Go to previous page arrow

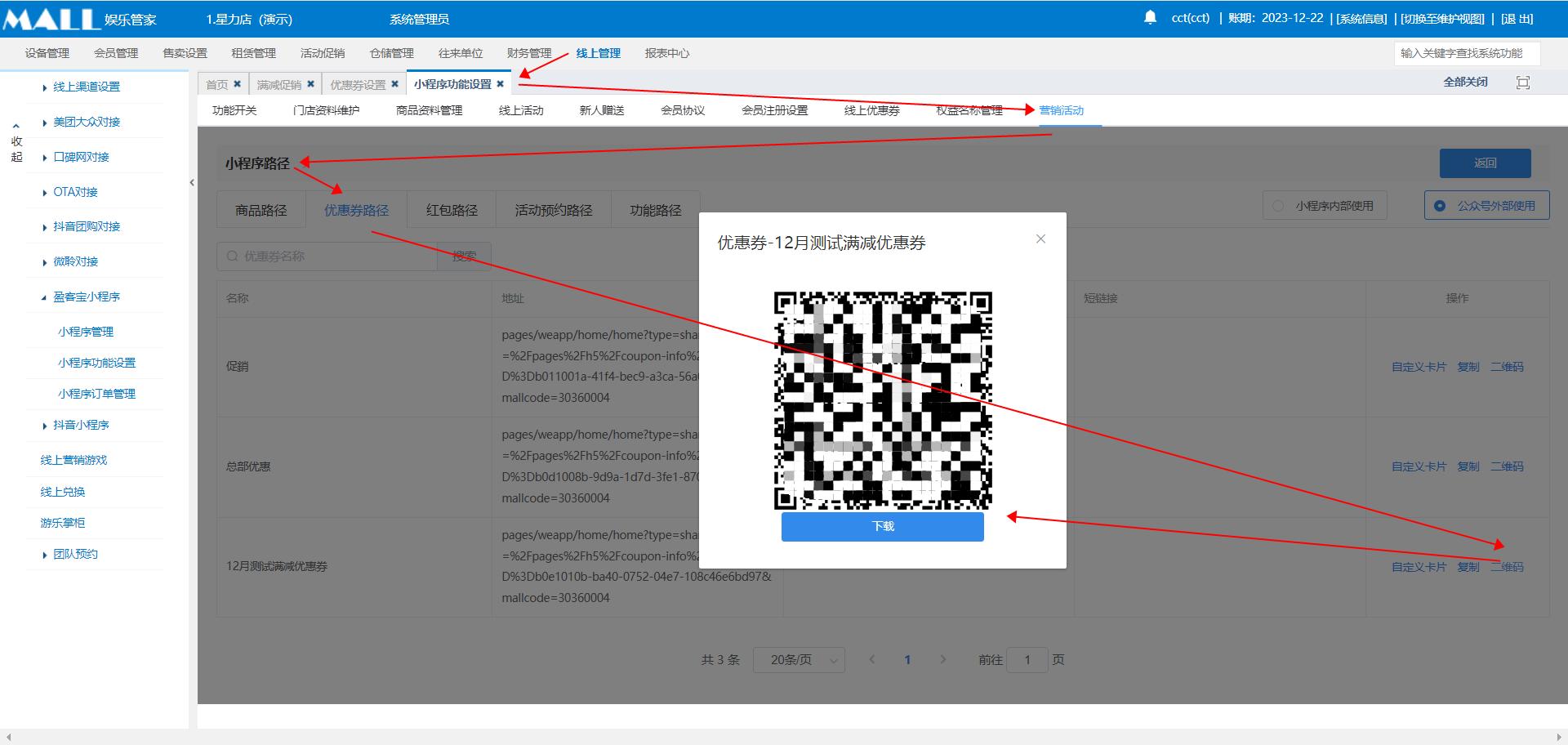tap(871, 659)
